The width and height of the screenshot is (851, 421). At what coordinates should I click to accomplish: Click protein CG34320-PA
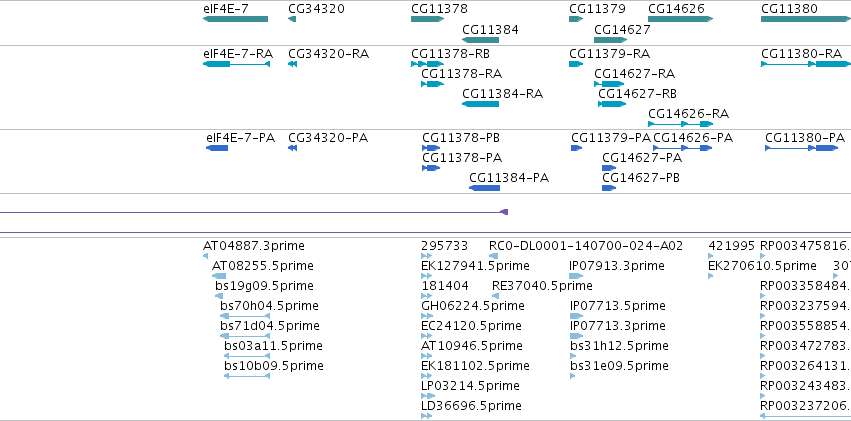pyautogui.click(x=293, y=148)
